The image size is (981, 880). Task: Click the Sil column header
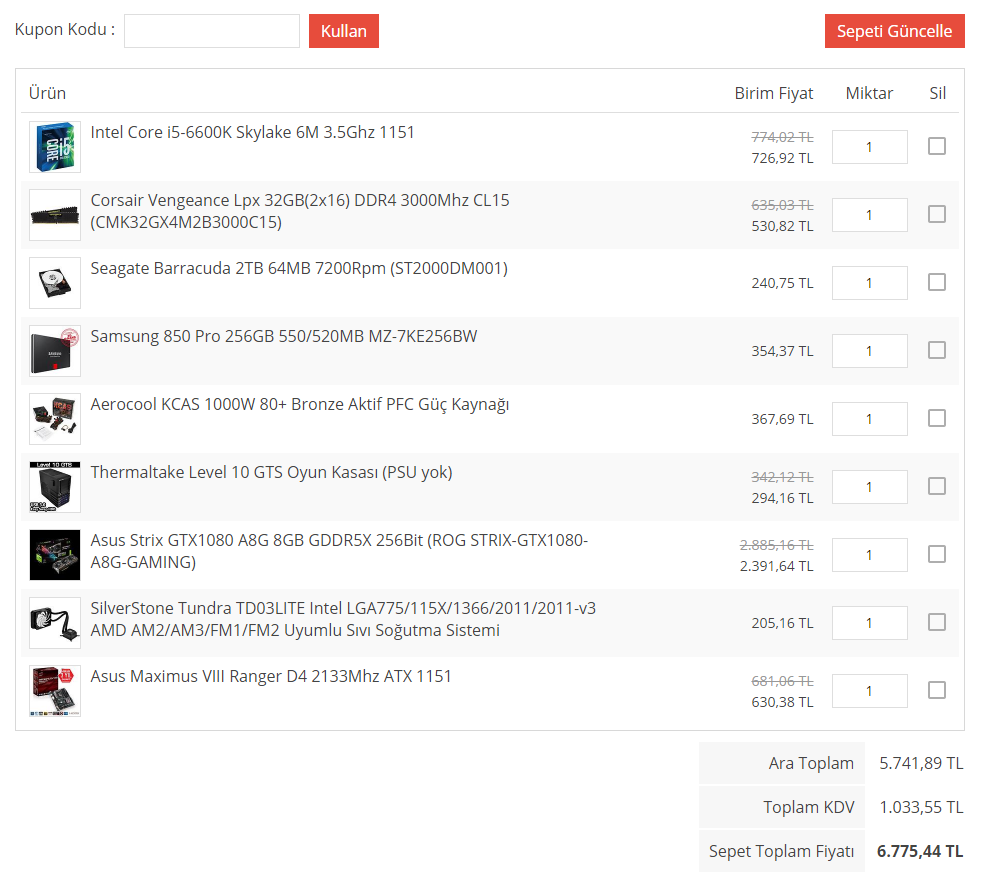coord(937,93)
